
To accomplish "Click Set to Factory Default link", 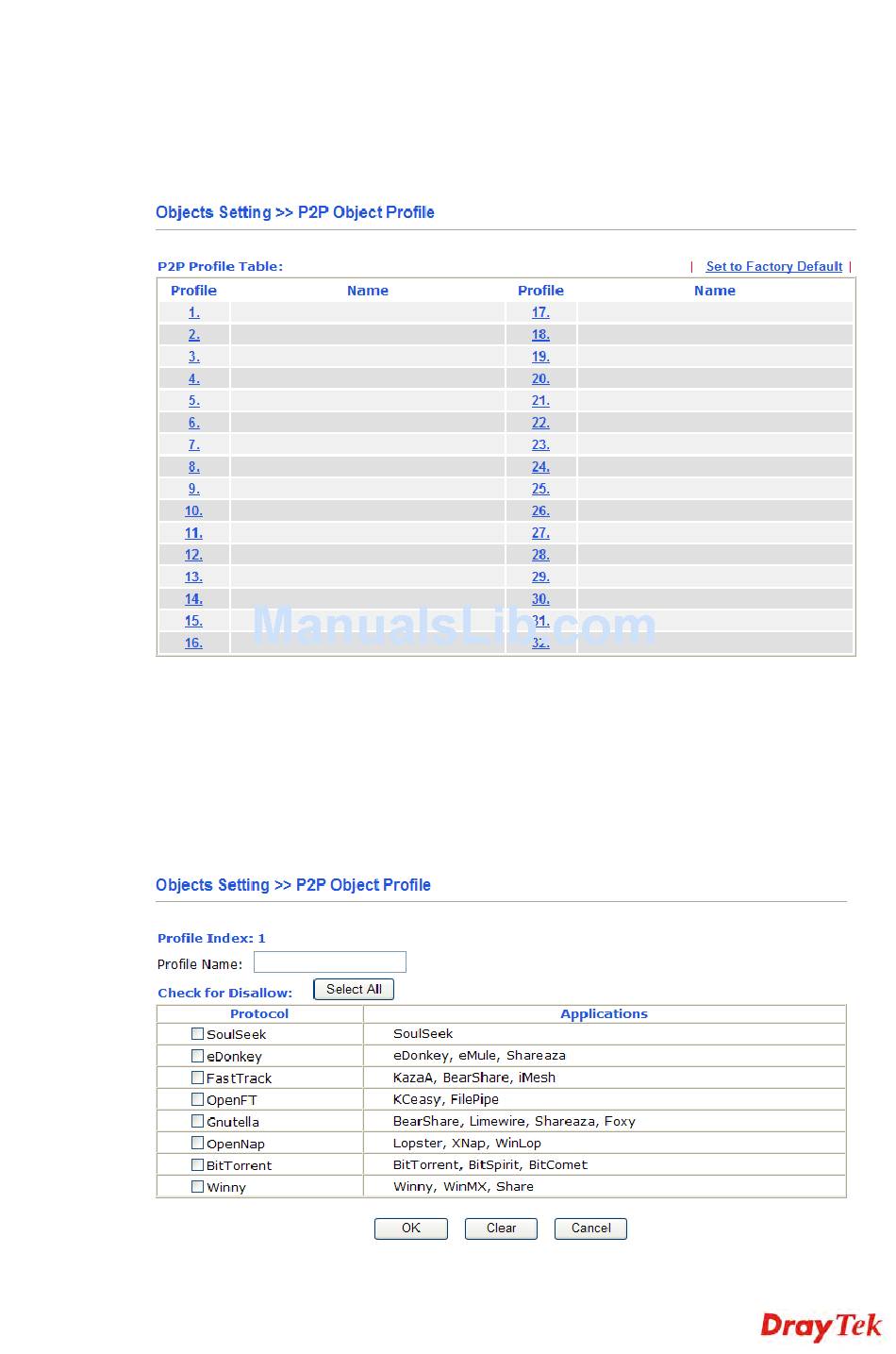I will tap(773, 266).
